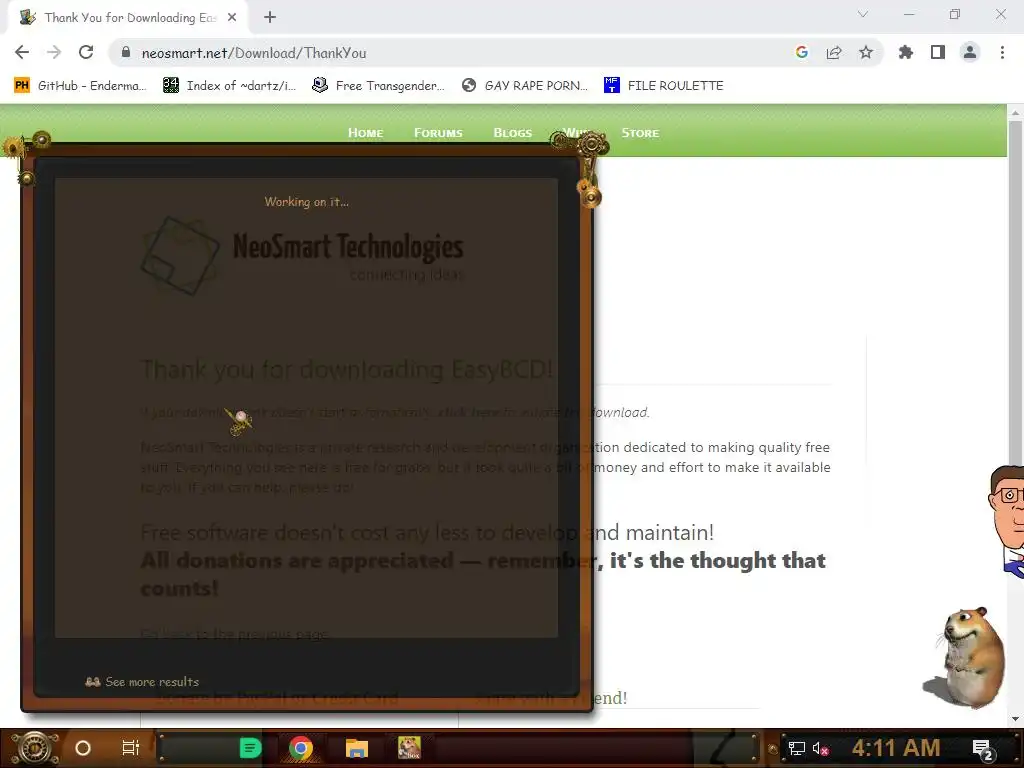The image size is (1024, 768).
Task: Select the Thank You for Downloading tab
Action: tap(127, 18)
